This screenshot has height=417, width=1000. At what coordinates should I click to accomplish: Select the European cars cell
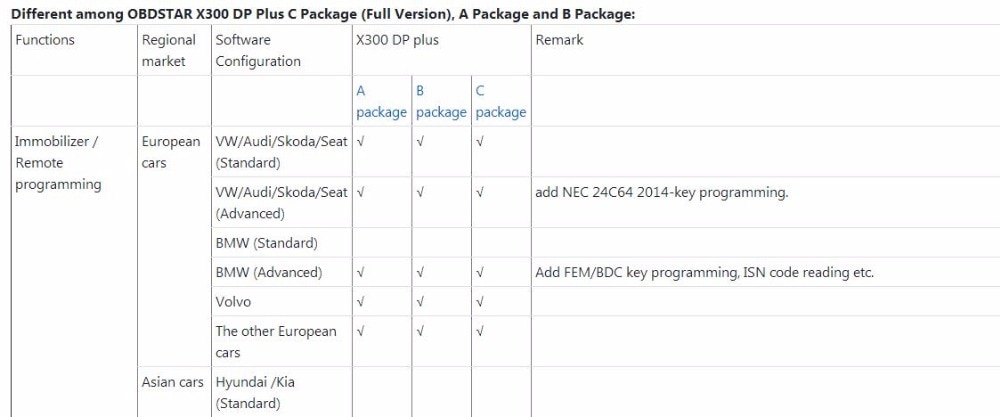coord(170,152)
